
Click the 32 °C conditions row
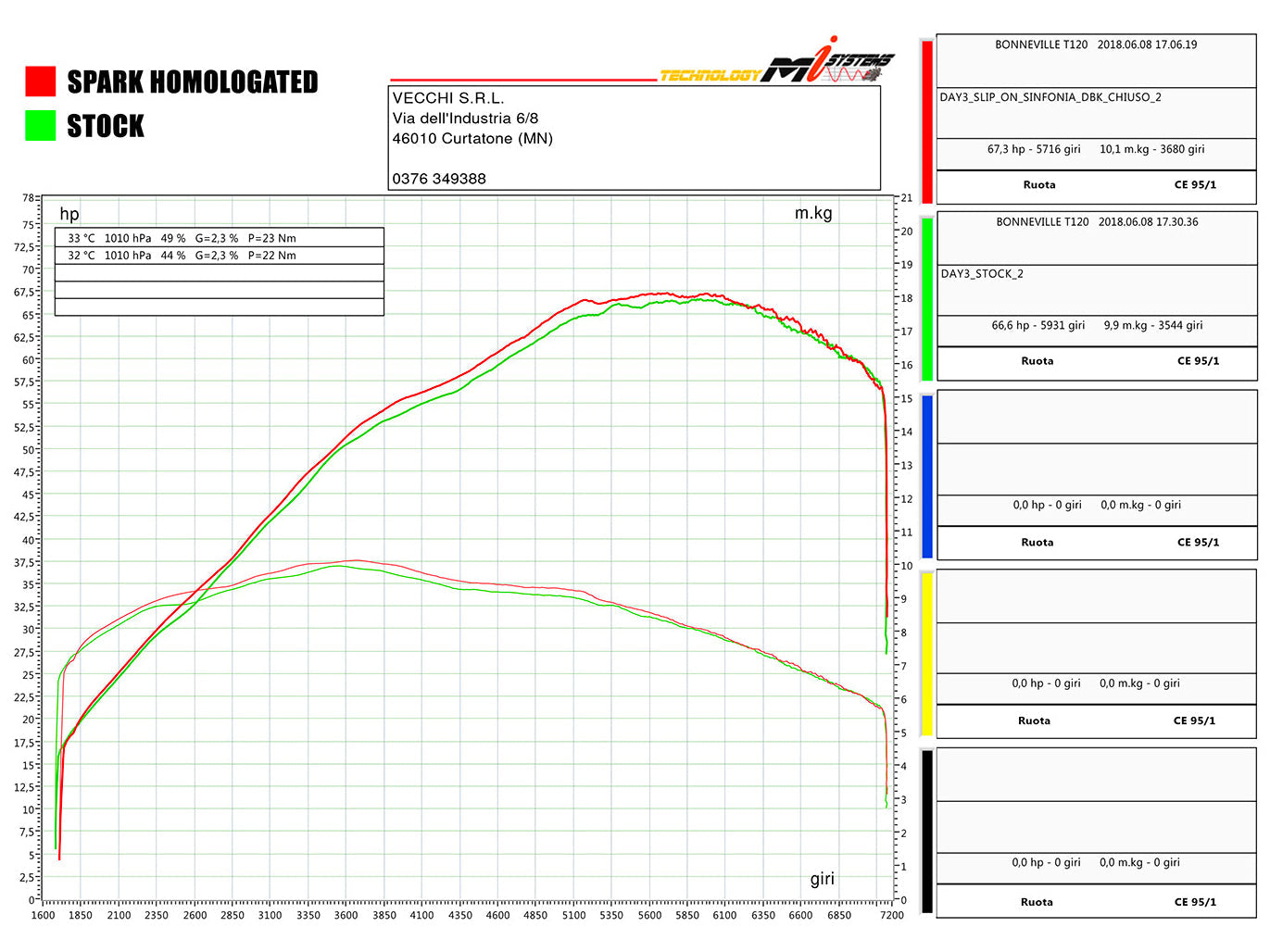coord(219,256)
